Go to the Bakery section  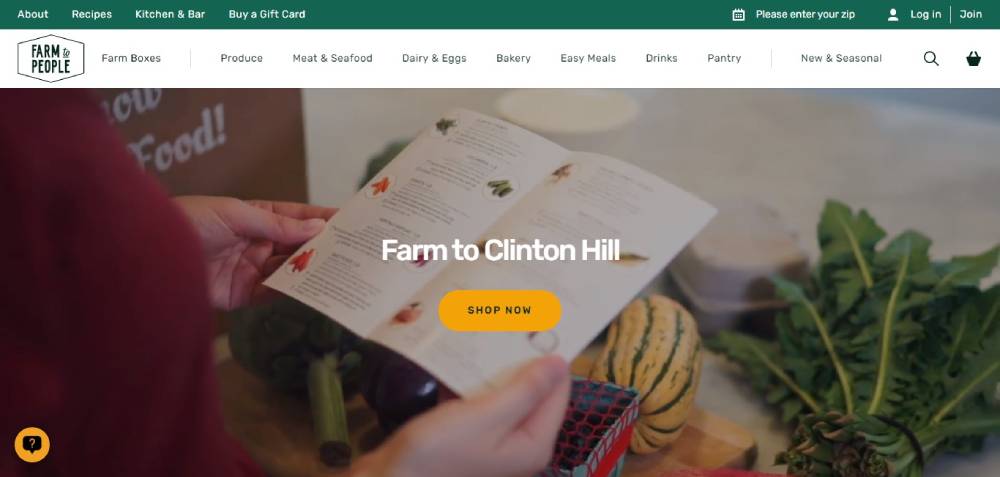(x=513, y=58)
